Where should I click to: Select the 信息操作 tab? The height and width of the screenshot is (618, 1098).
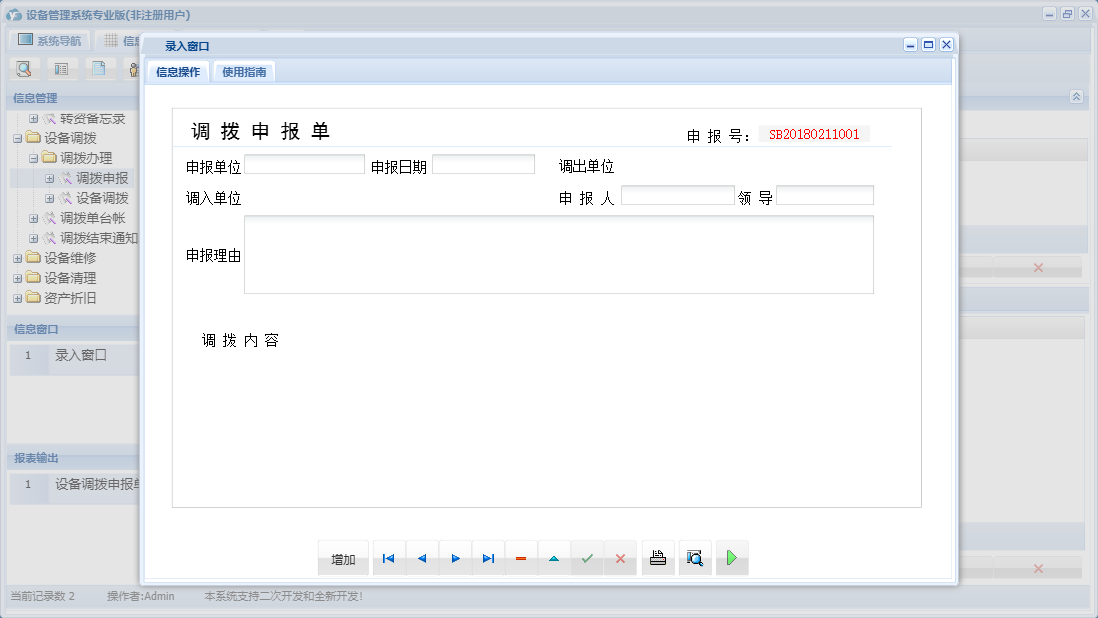click(178, 72)
